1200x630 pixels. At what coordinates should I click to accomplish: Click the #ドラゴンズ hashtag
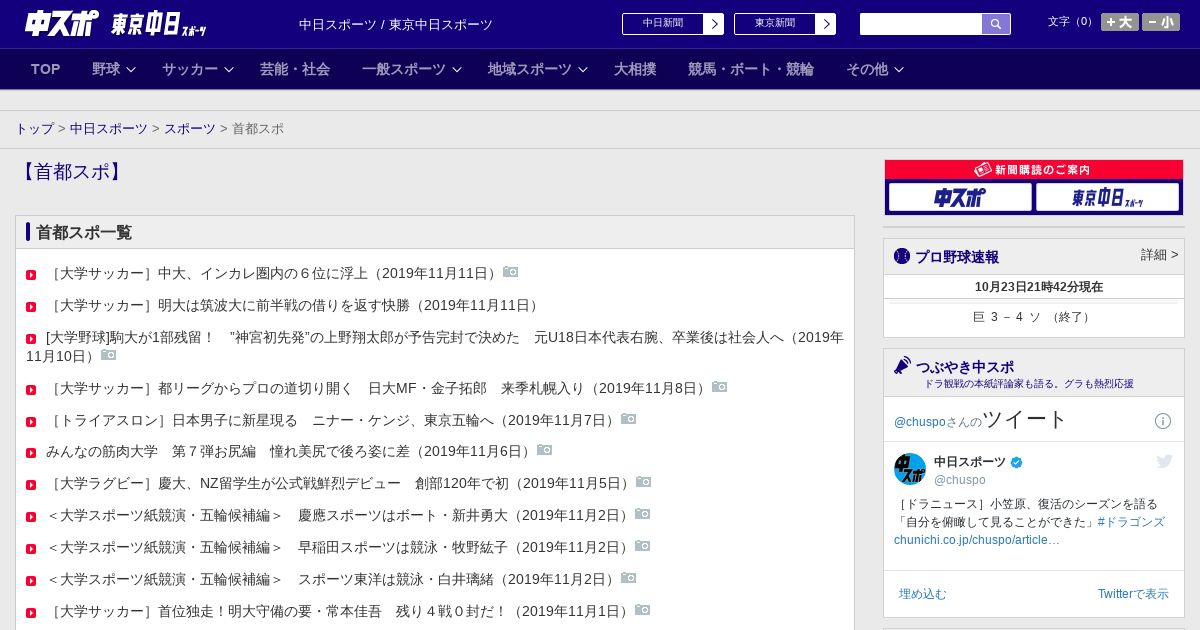tap(1131, 522)
